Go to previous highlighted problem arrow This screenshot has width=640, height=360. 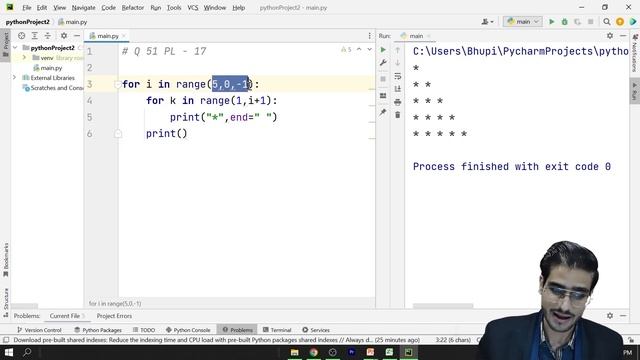point(359,49)
